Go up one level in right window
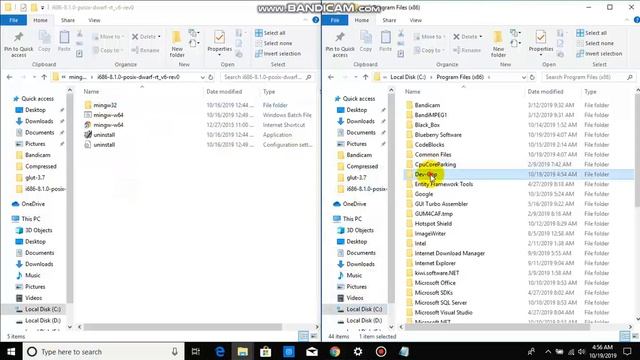This screenshot has width=640, height=360. coord(365,77)
